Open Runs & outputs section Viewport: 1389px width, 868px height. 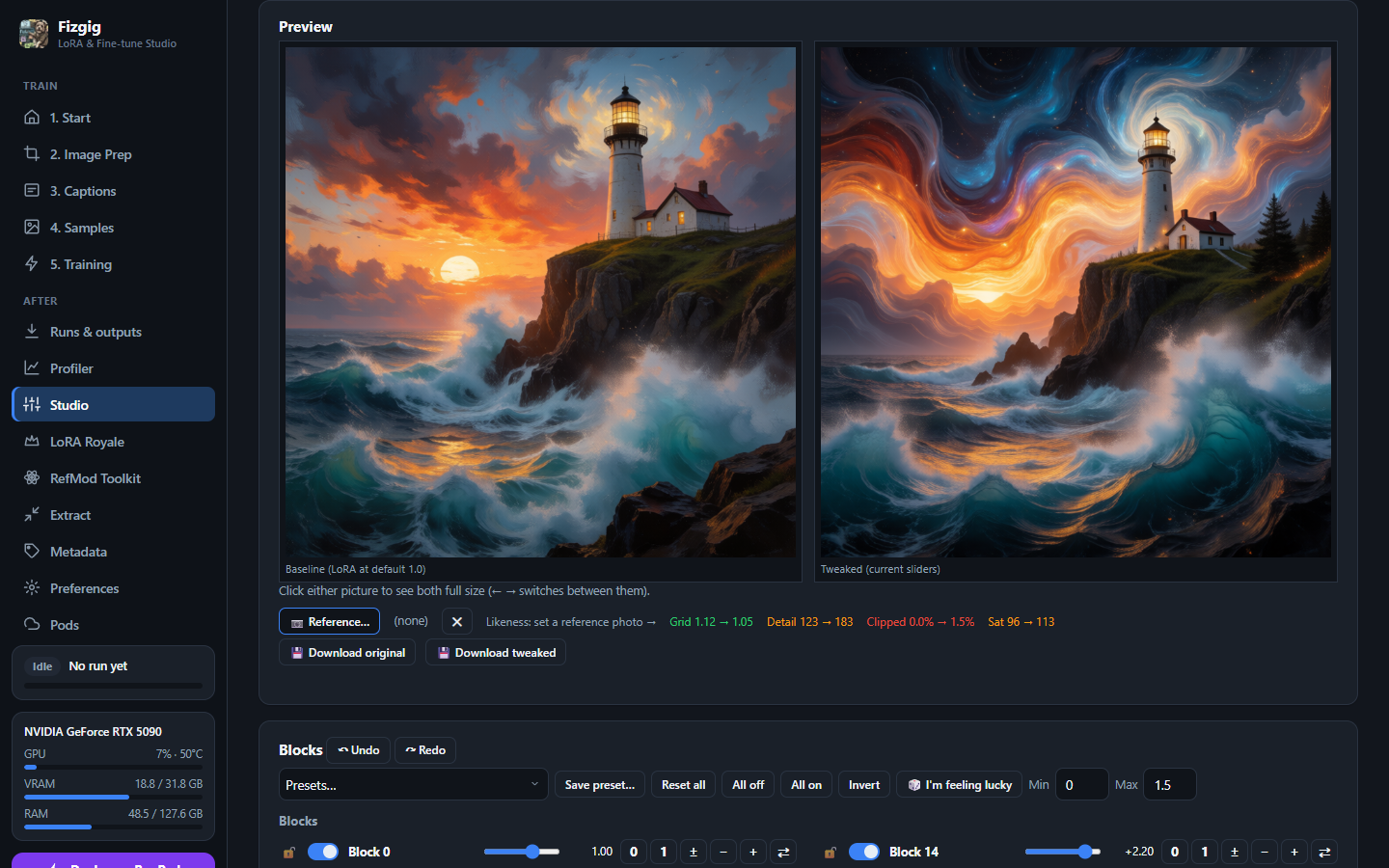click(x=95, y=332)
